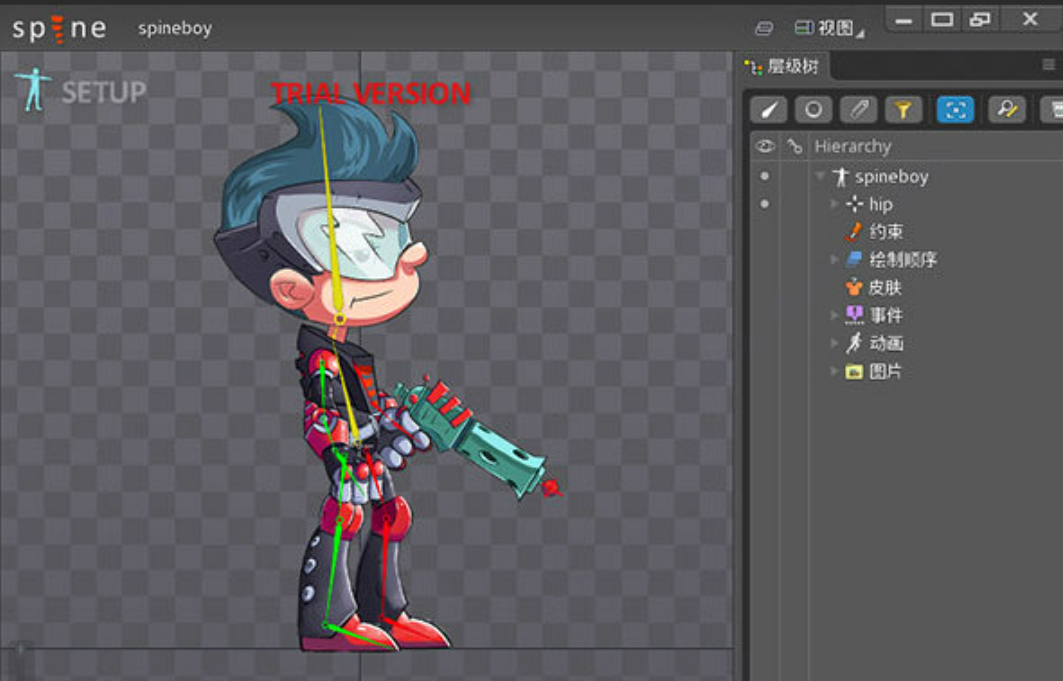
Task: Toggle the slots circle filter button
Action: (814, 110)
